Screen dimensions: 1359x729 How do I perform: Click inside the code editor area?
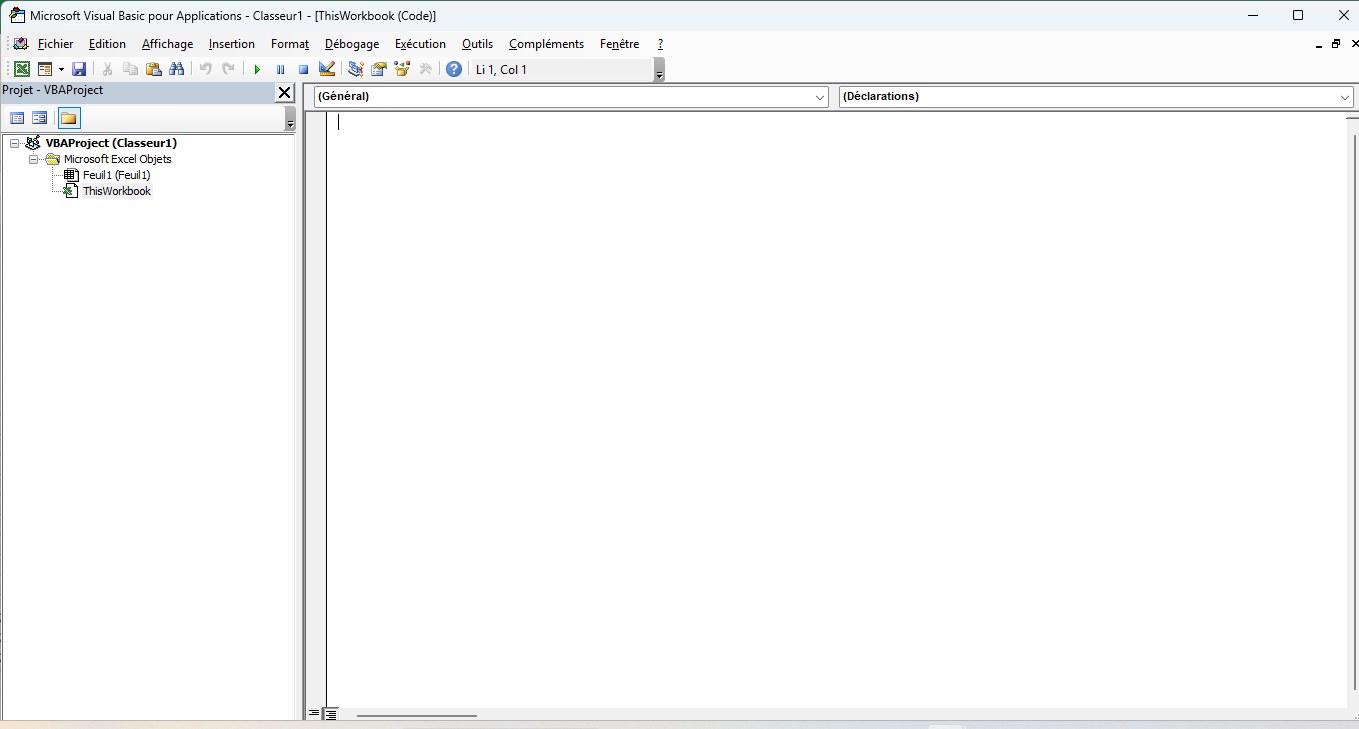tap(836, 410)
